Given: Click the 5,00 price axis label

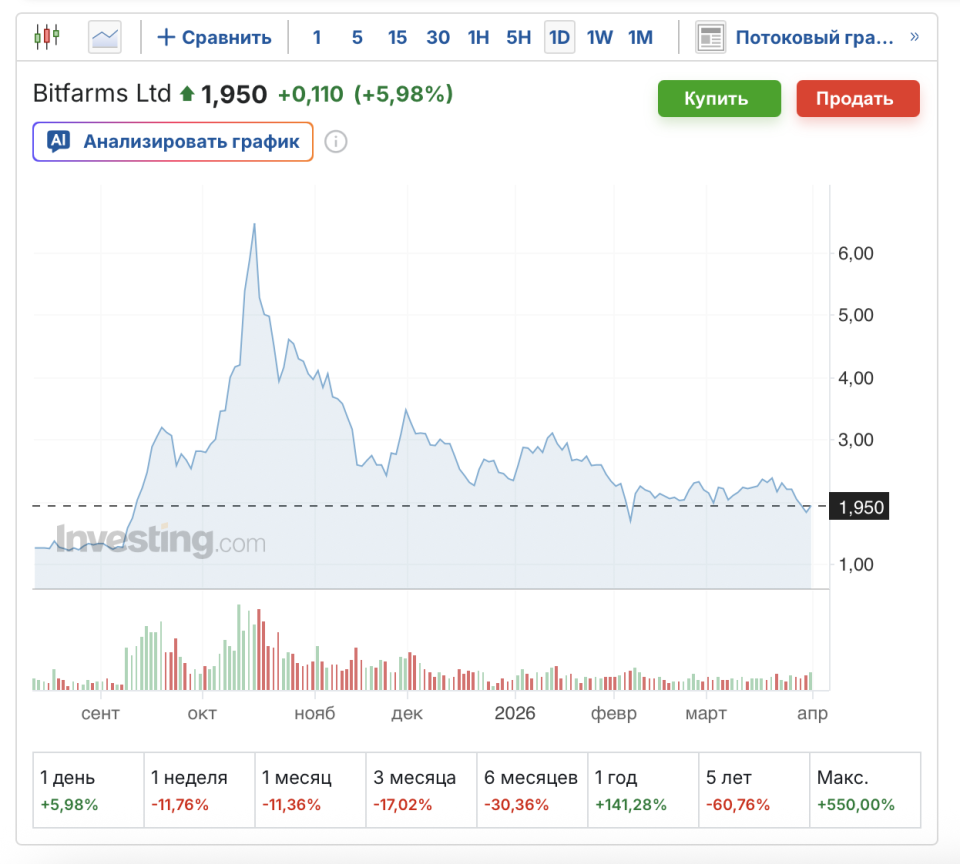Looking at the screenshot, I should pos(855,315).
